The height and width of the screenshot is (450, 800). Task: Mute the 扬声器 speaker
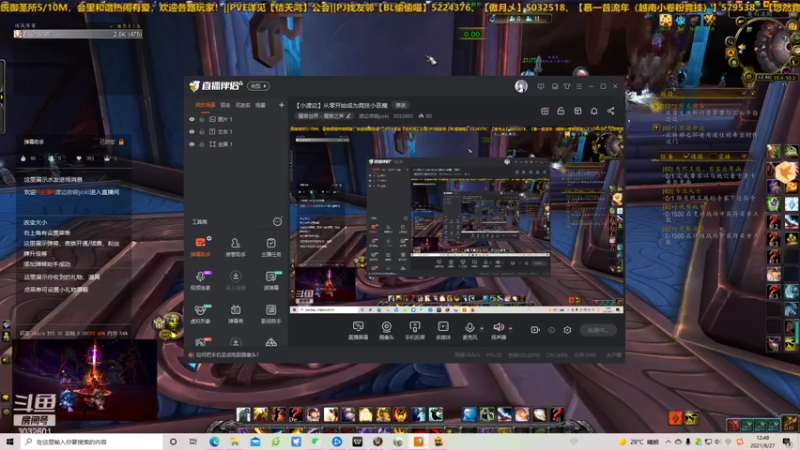point(498,330)
